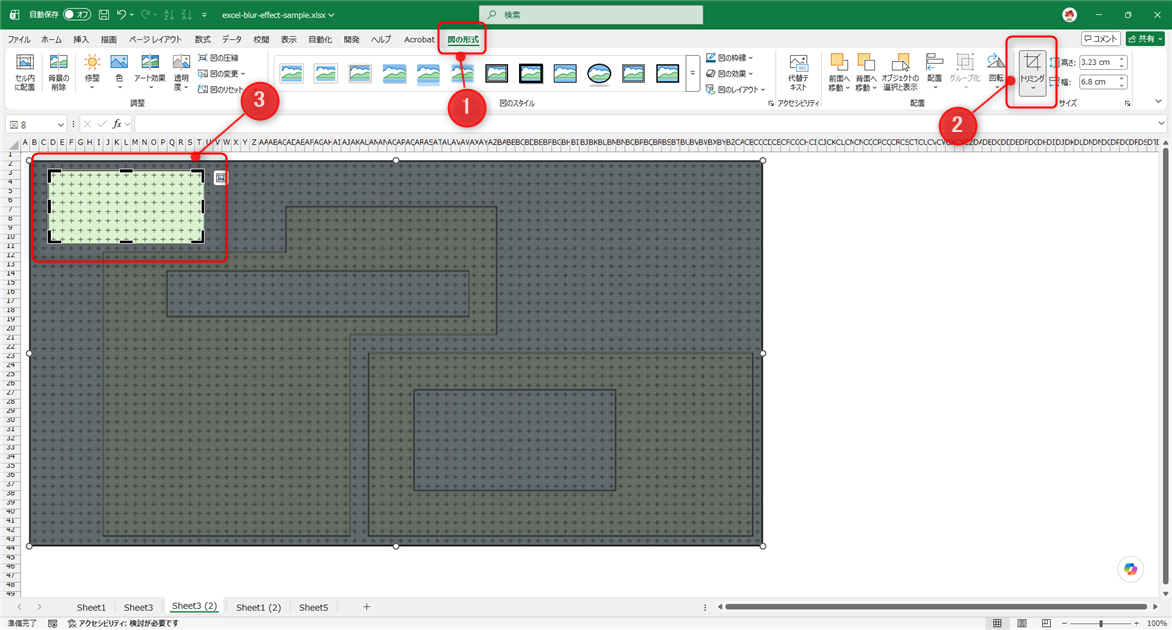Switch to the Sheet5 worksheet tab
The height and width of the screenshot is (630, 1172).
(313, 608)
